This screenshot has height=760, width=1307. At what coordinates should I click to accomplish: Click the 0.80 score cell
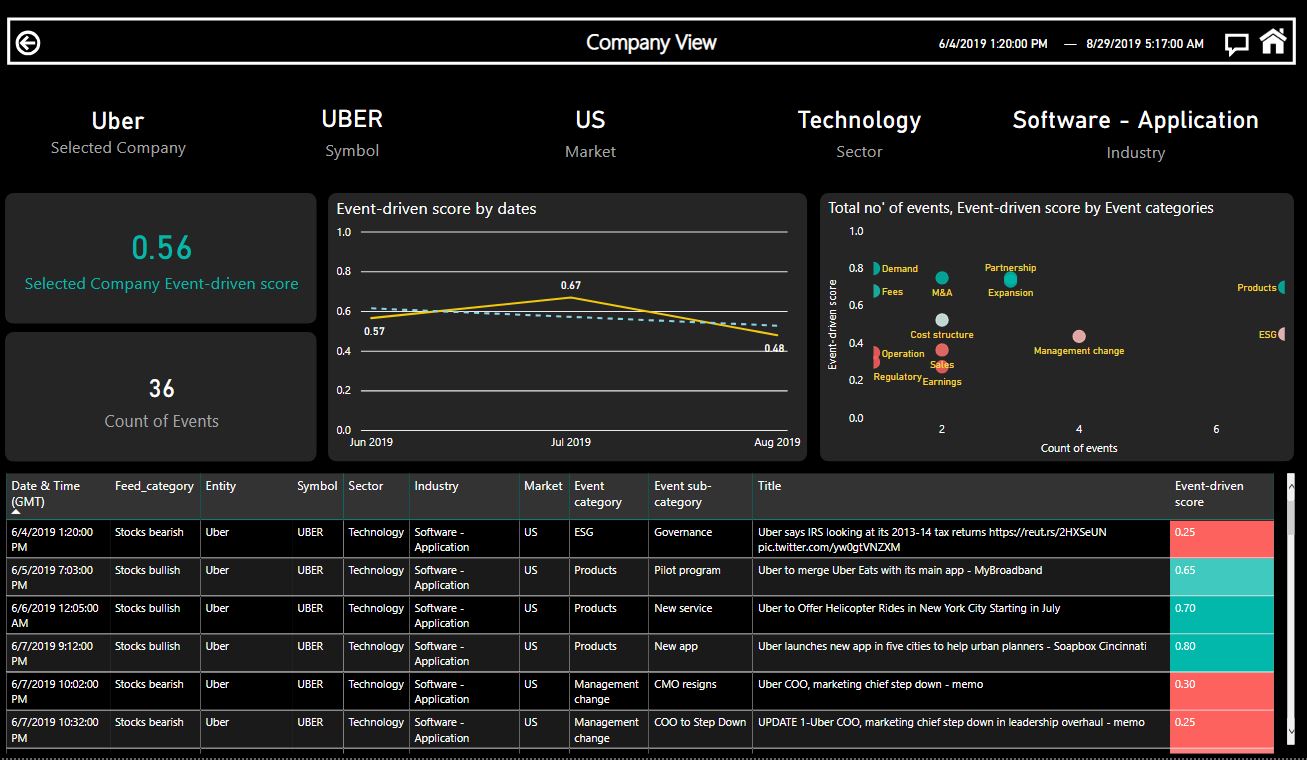1222,653
